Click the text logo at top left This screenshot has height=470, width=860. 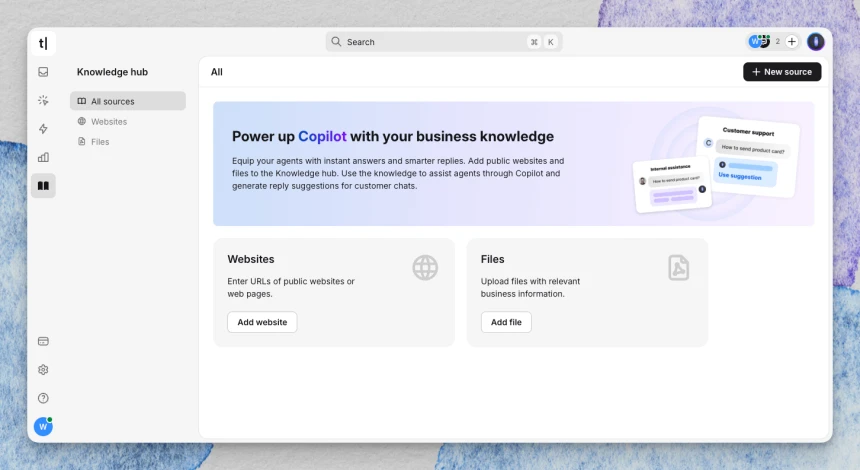43,43
